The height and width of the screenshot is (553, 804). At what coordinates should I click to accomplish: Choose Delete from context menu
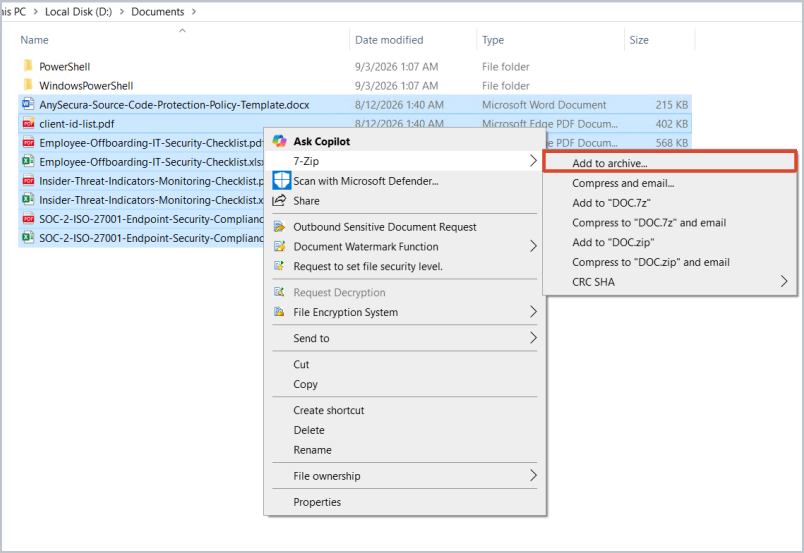pyautogui.click(x=405, y=430)
